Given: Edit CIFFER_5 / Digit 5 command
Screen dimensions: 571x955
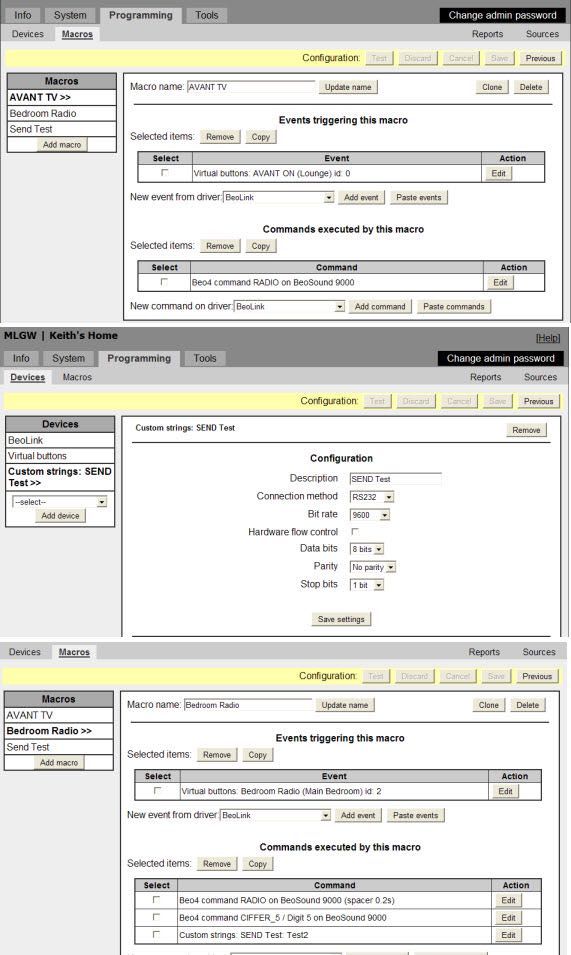Looking at the screenshot, I should (x=508, y=917).
